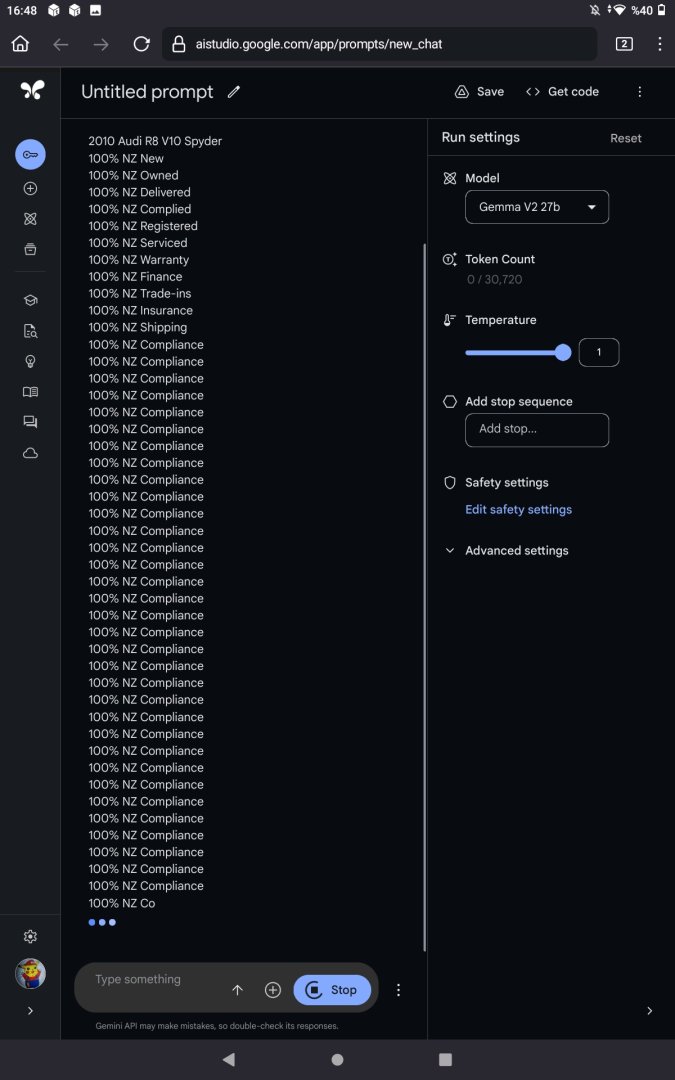Open the settings gear in sidebar
This screenshot has height=1080, width=675.
point(30,937)
